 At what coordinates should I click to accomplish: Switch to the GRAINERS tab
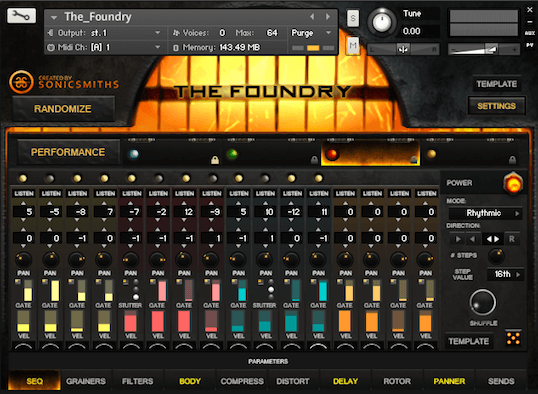coord(86,381)
